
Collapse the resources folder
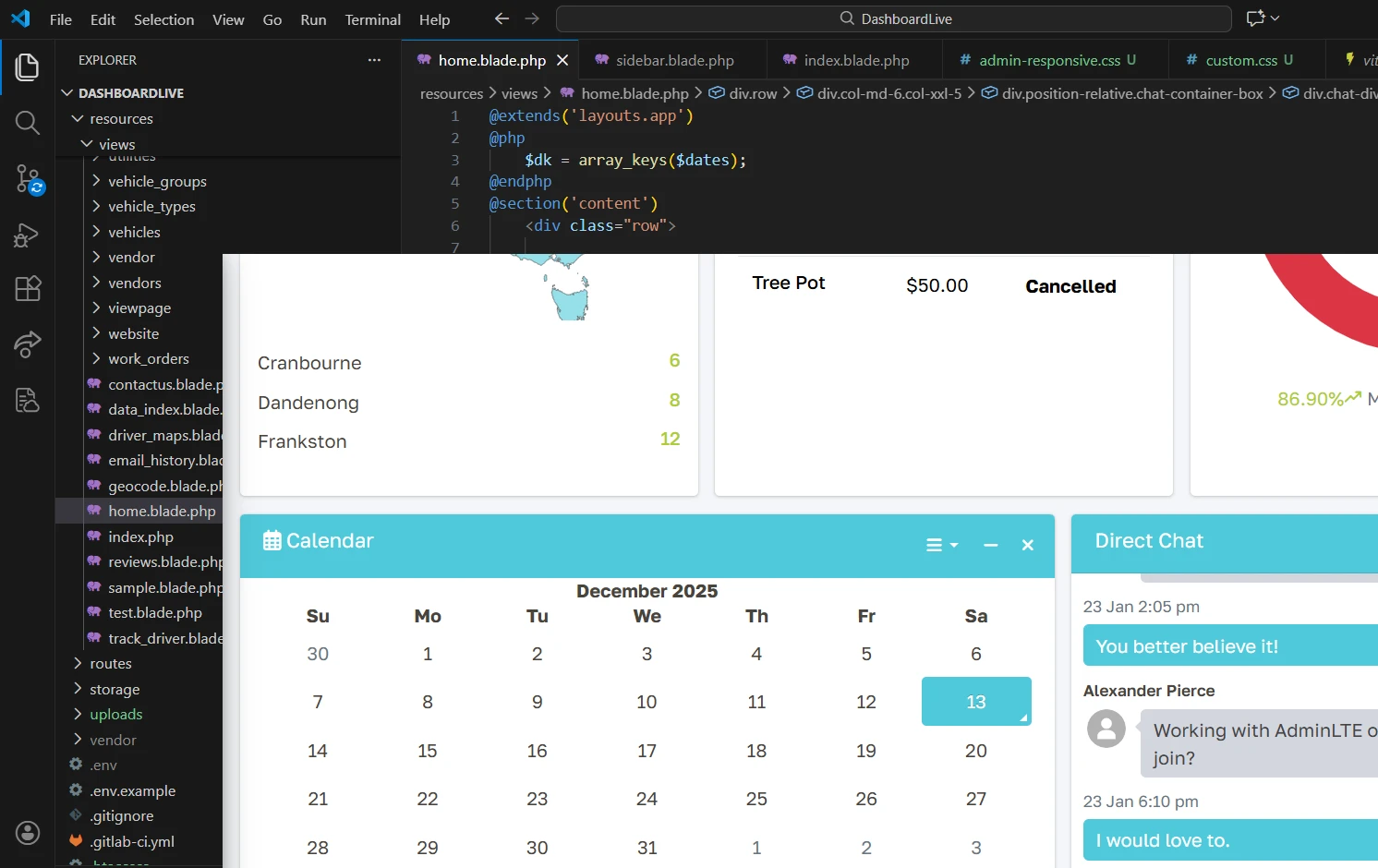[x=121, y=118]
